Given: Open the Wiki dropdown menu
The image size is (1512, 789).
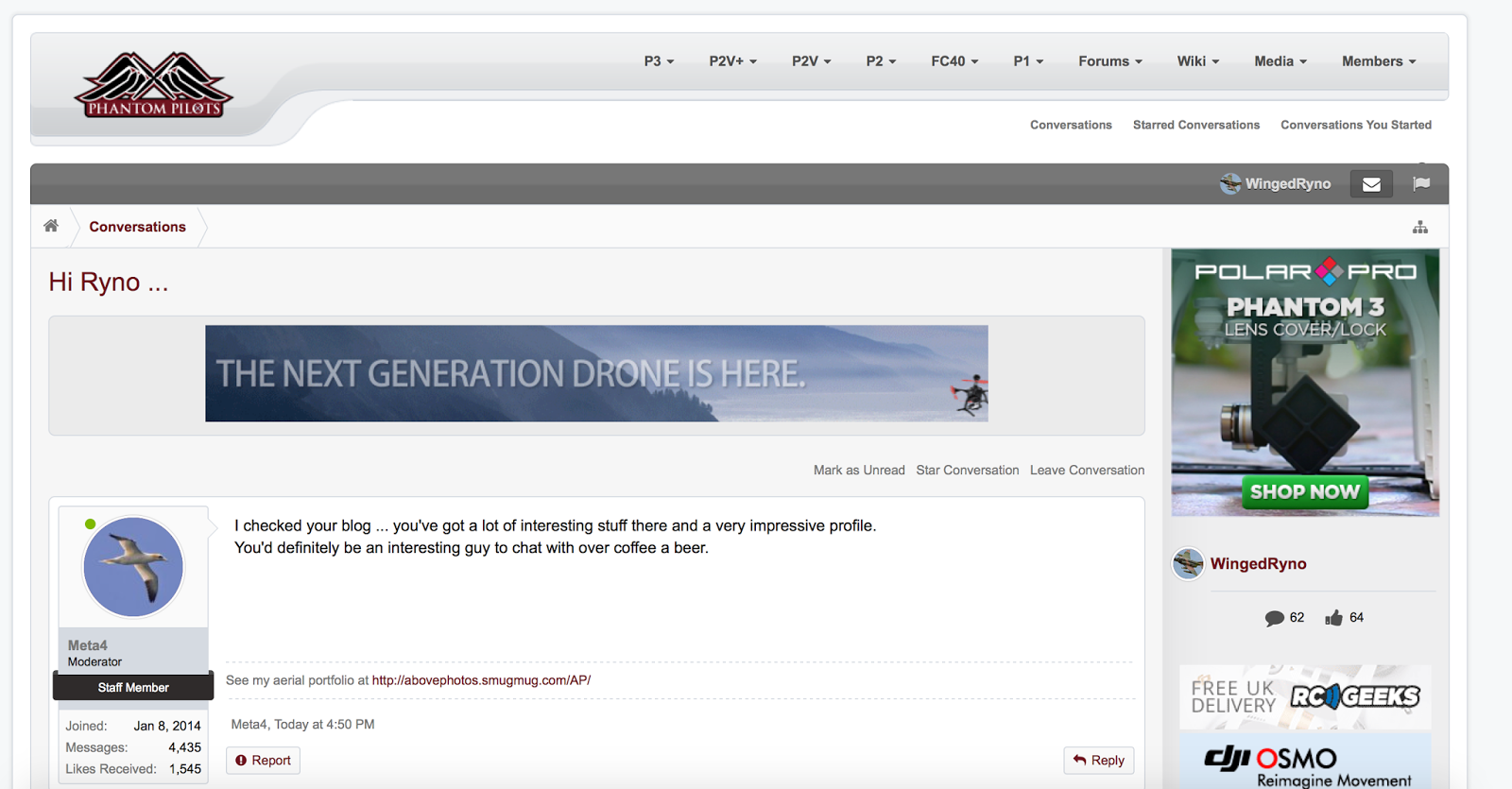Looking at the screenshot, I should [x=1197, y=61].
